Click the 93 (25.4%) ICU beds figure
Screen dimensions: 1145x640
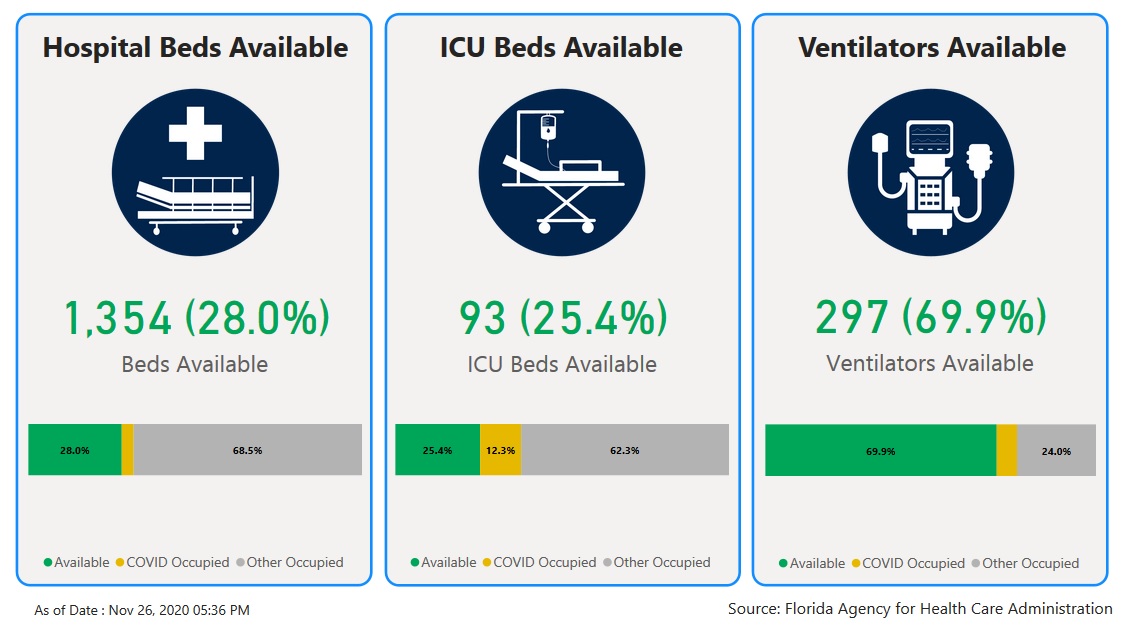tap(563, 318)
